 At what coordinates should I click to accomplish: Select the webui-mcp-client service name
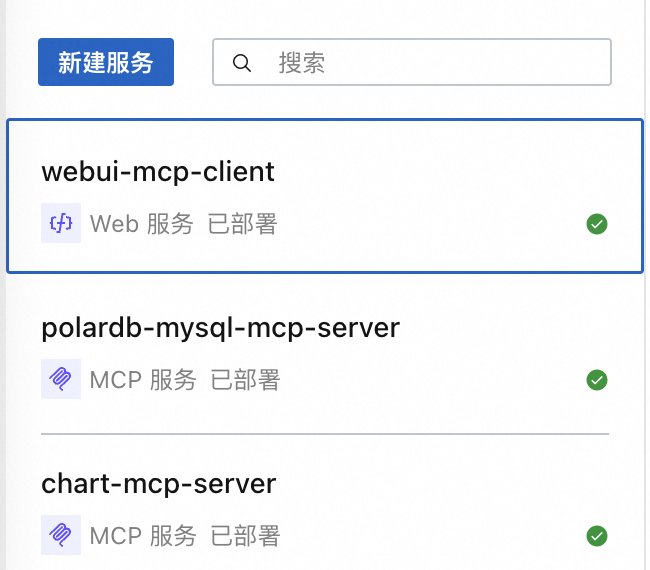point(158,172)
